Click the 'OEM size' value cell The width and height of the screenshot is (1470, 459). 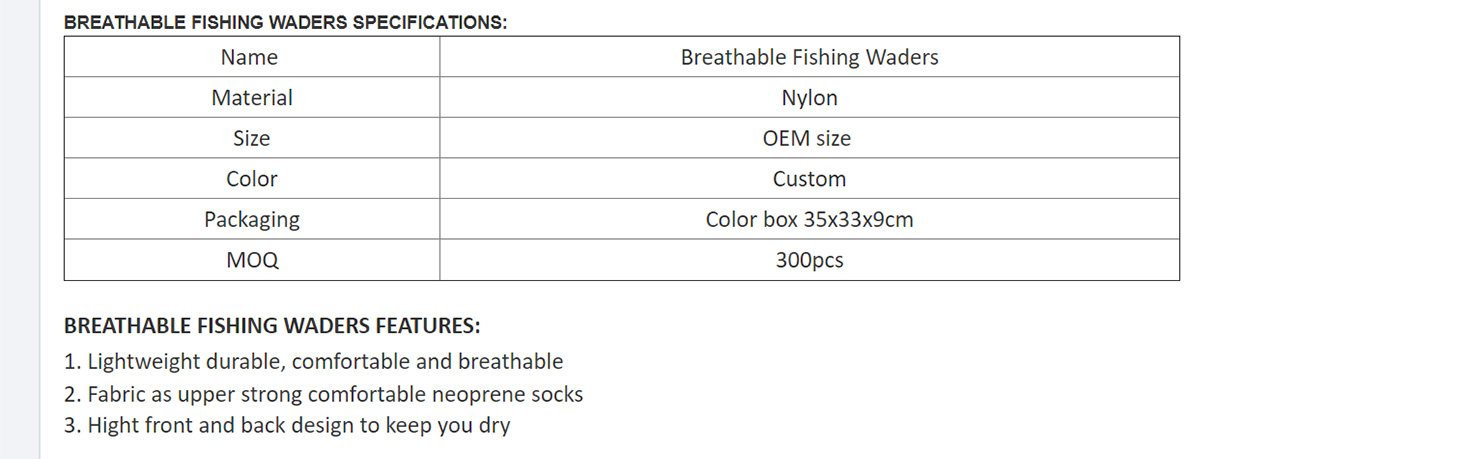click(806, 139)
